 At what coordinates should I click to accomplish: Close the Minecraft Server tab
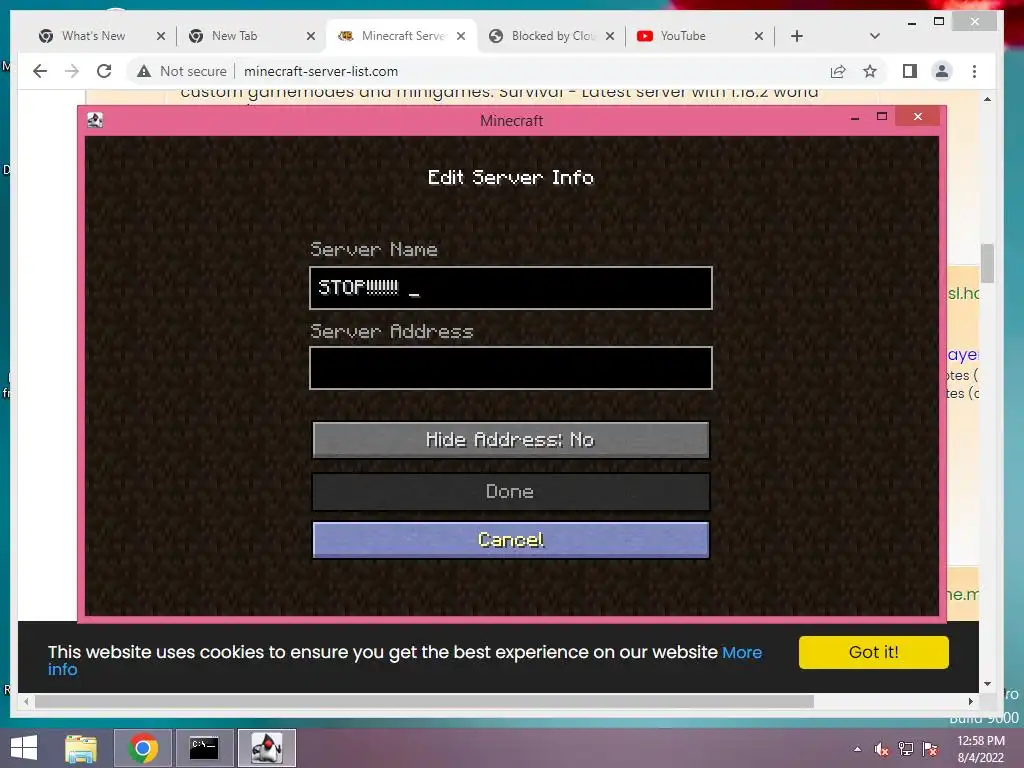click(461, 36)
